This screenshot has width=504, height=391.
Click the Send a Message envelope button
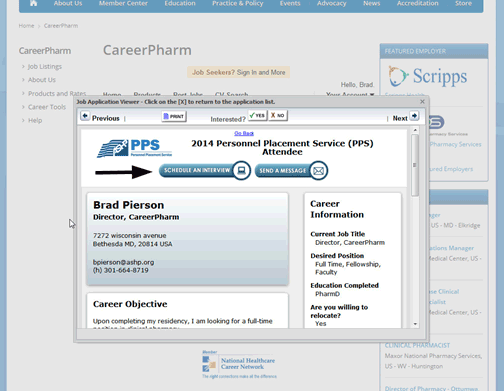(x=291, y=171)
